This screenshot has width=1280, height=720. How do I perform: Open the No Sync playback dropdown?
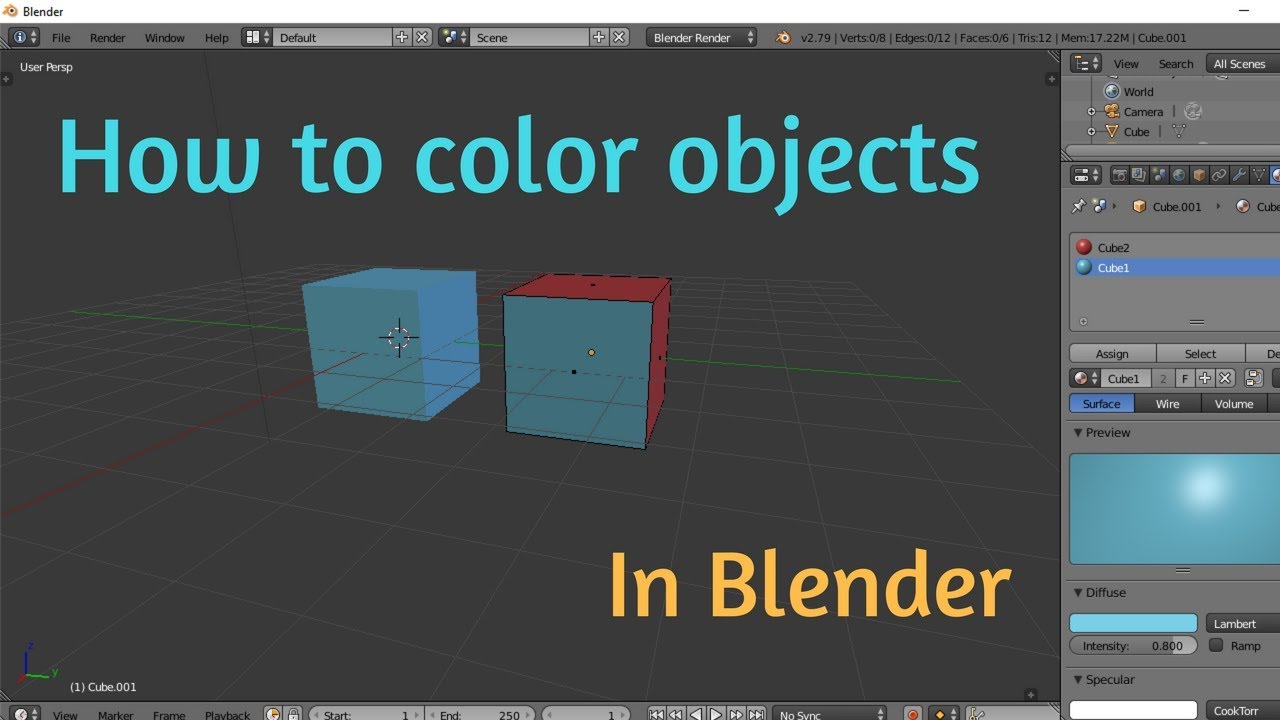[830, 714]
